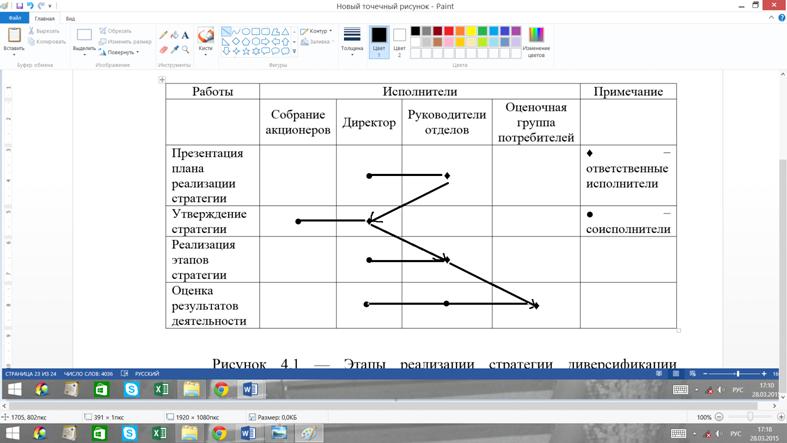The width and height of the screenshot is (787, 443).
Task: Pick the yellow color swatch
Action: tap(471, 31)
